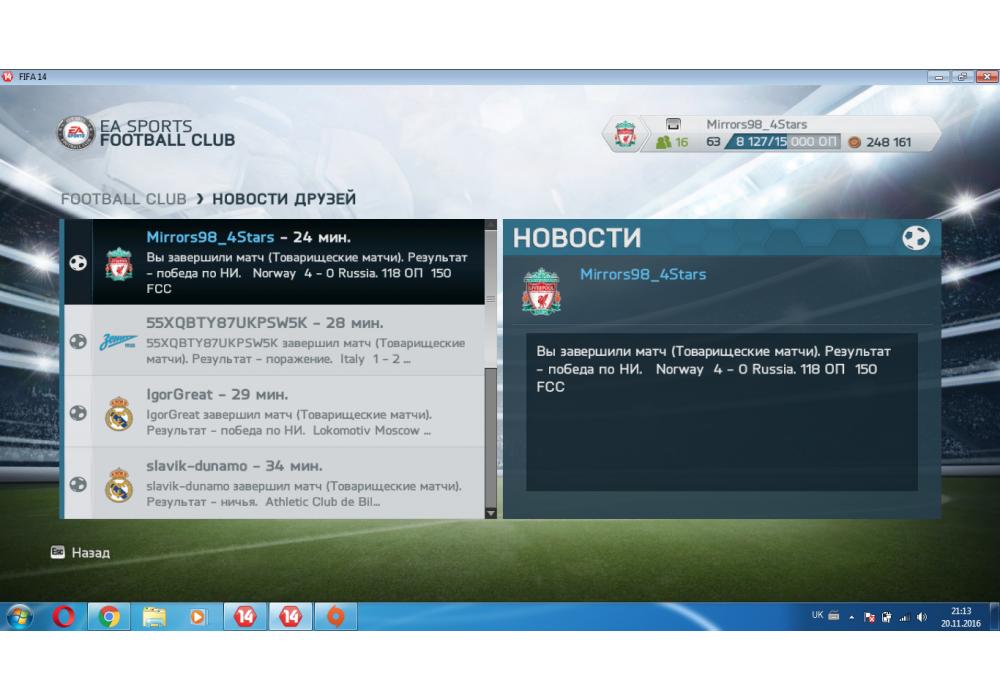Viewport: 1000px width, 700px height.
Task: Click the Real Madrid crest on the IgorGreat row
Action: [x=119, y=414]
